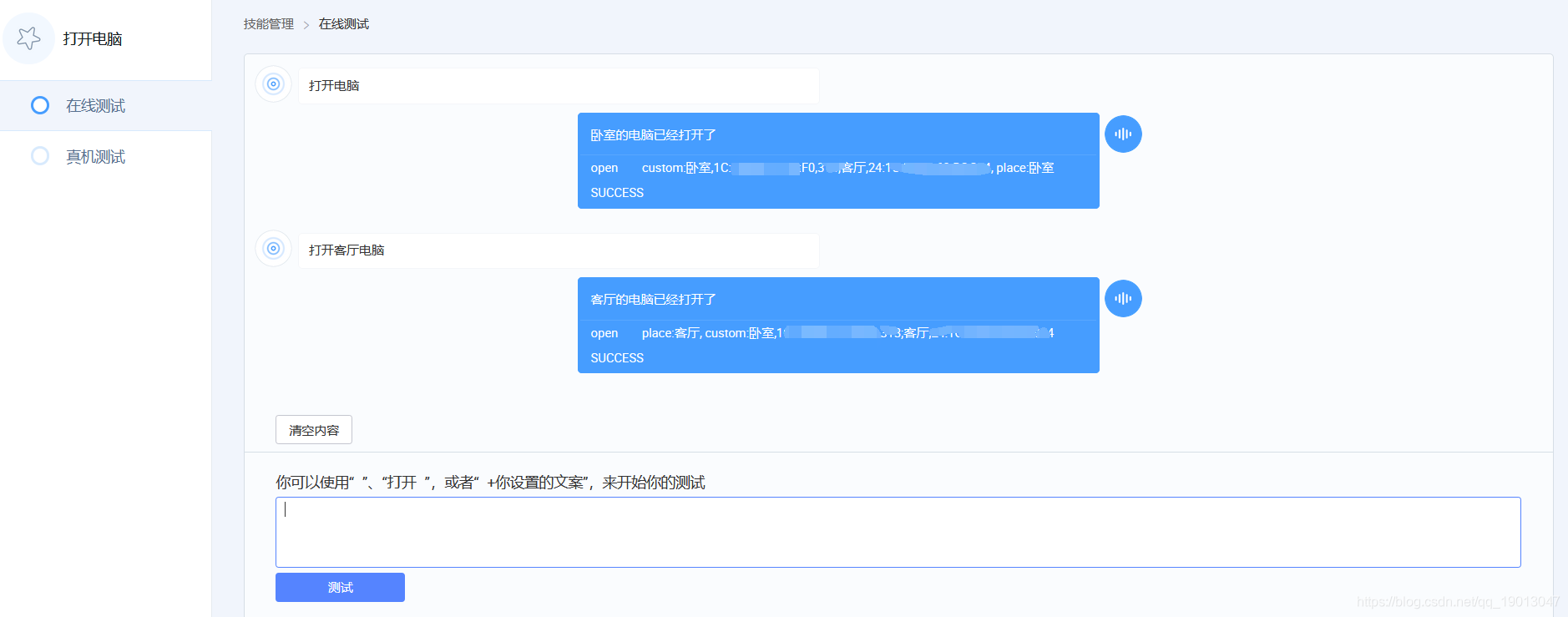Click SUCCESS in the living room reply
This screenshot has width=1568, height=617.
pos(617,358)
